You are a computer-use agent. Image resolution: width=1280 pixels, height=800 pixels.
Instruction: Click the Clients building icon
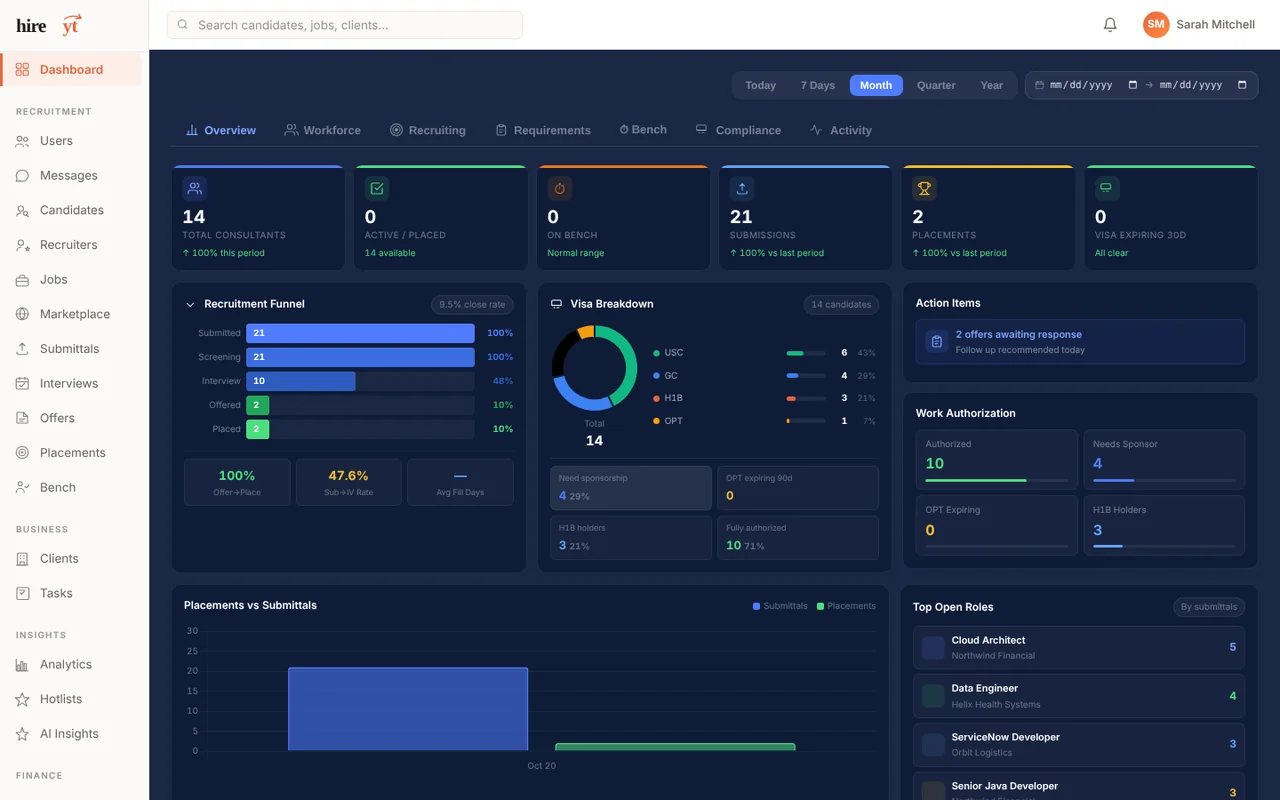pos(22,559)
